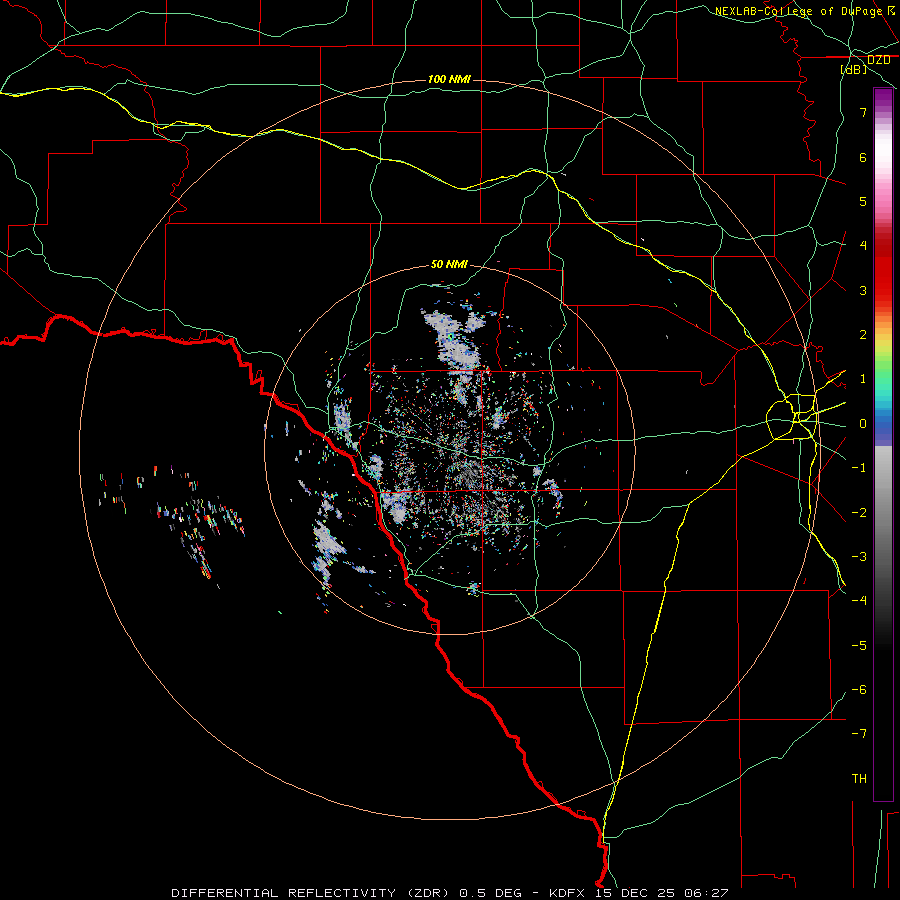
Task: Click the "DZD" legend title
Action: click(x=879, y=60)
